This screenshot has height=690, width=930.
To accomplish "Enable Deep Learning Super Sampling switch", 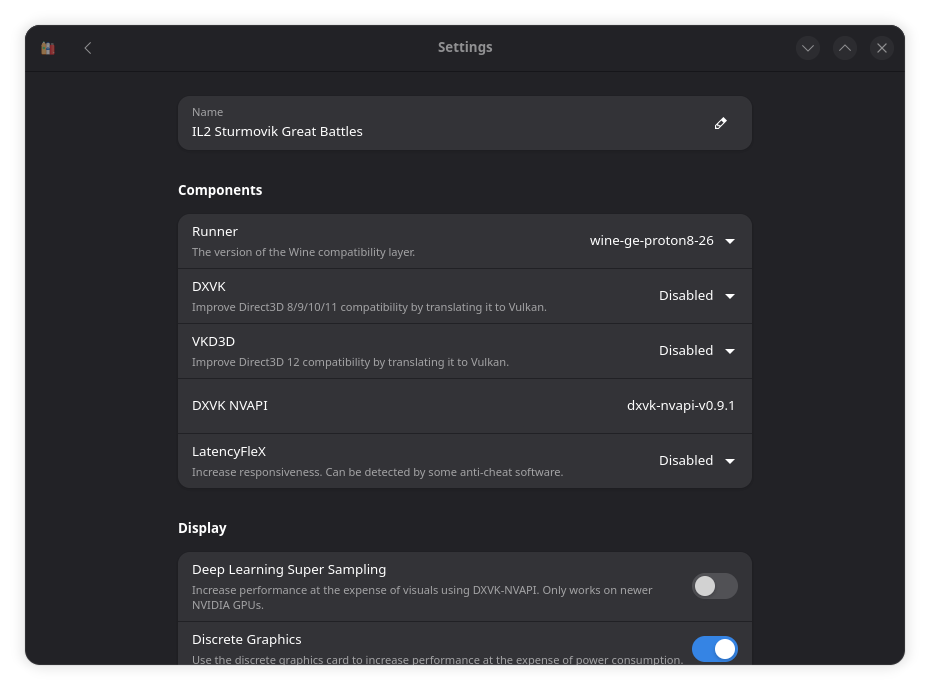I will 715,586.
